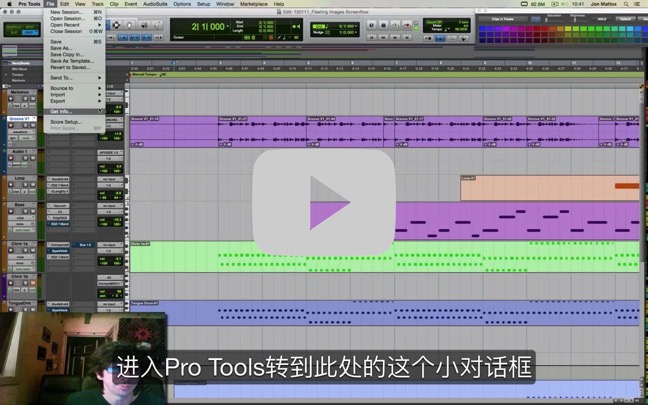The width and height of the screenshot is (648, 405).
Task: Select Bars|Beats main timebase ruler
Action: (x=20, y=63)
